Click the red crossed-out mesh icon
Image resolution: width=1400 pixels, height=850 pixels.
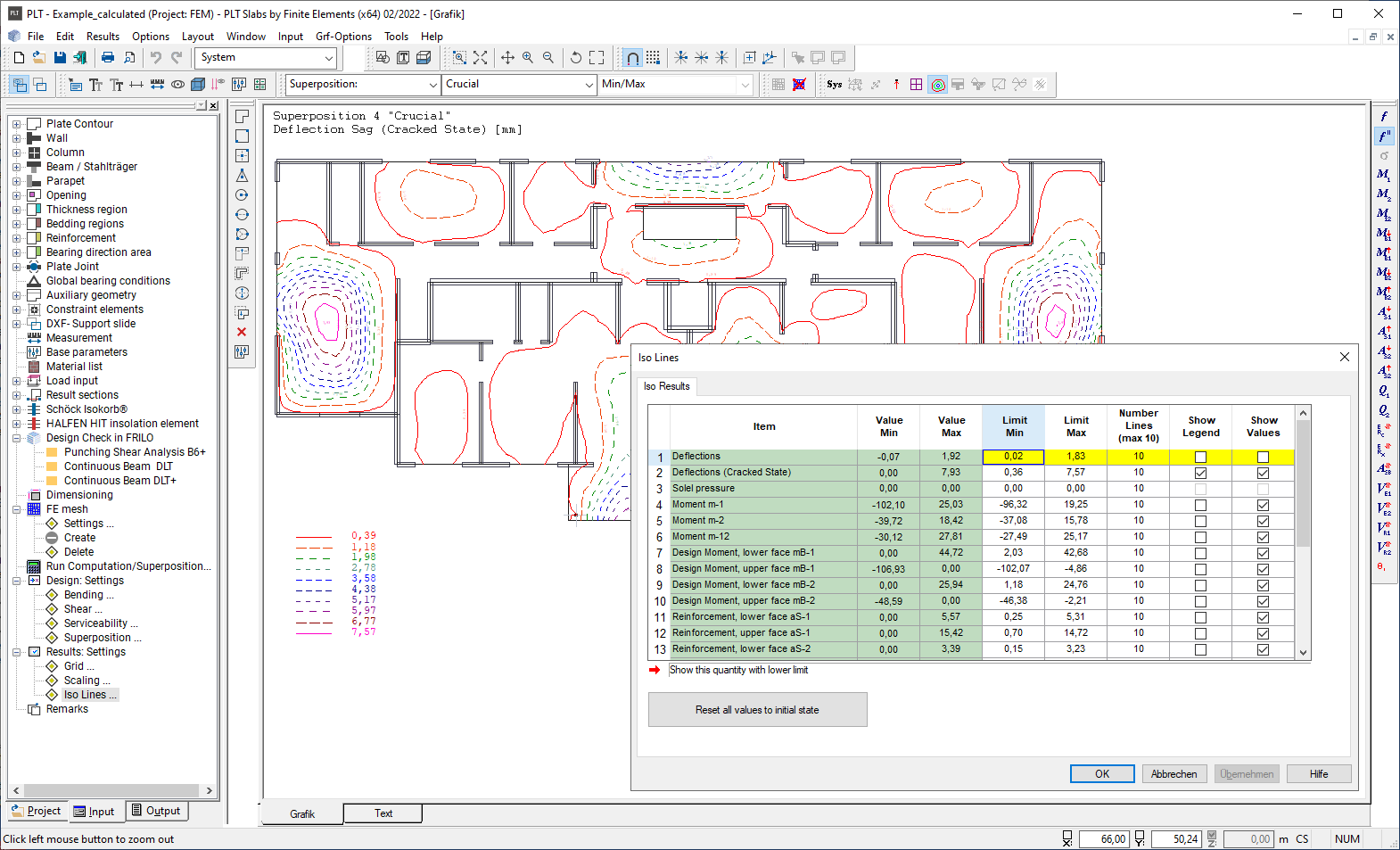[799, 85]
